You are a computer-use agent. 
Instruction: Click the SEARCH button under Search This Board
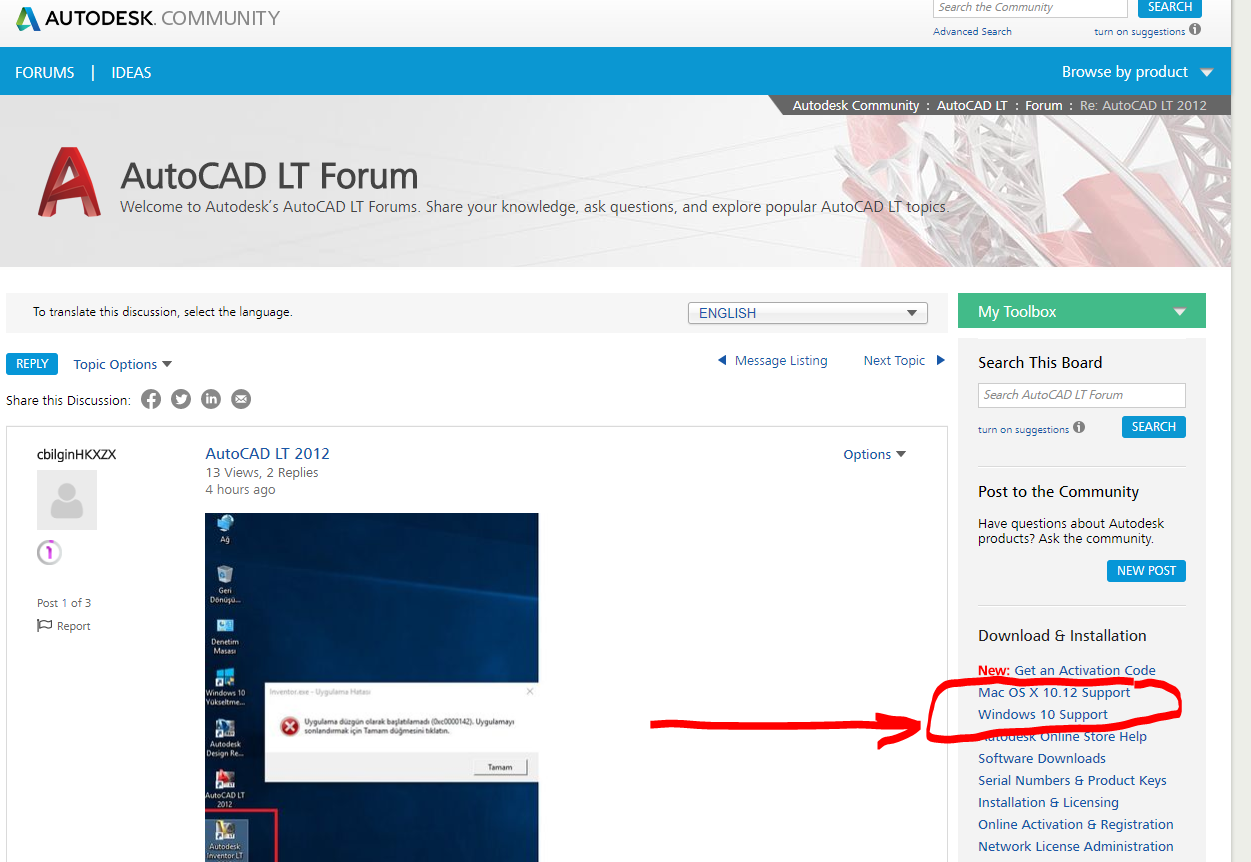[1154, 427]
